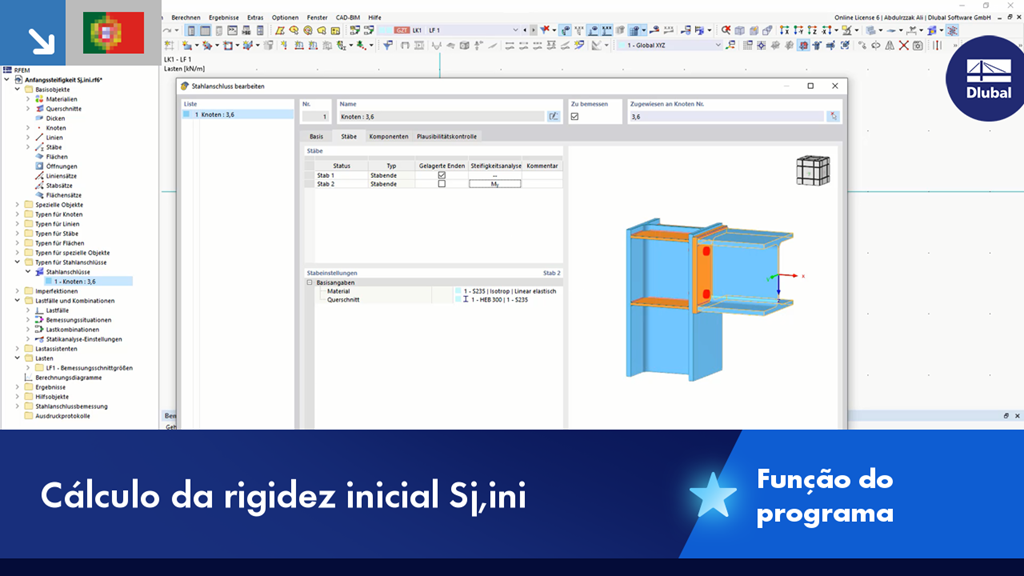Click the Stahlanschlüsse icon in navigator tree

39,272
